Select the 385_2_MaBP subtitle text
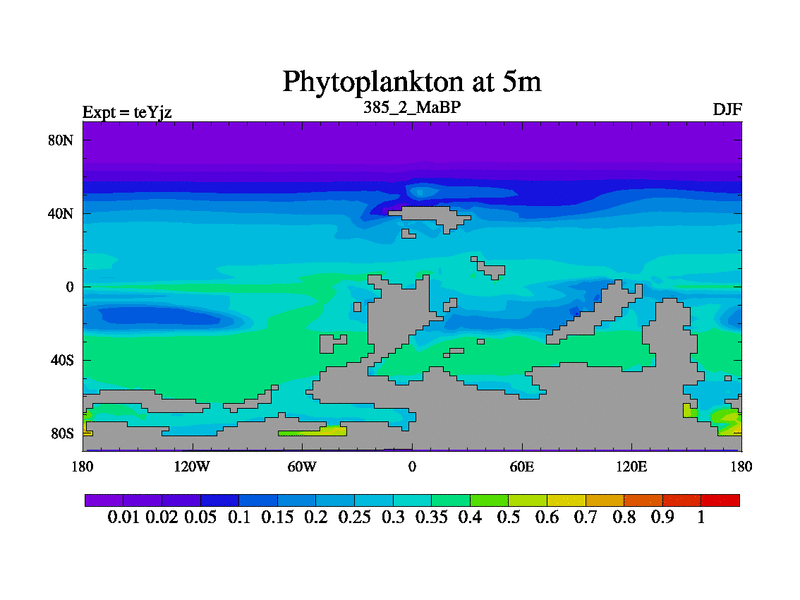800x600 pixels. click(x=411, y=106)
